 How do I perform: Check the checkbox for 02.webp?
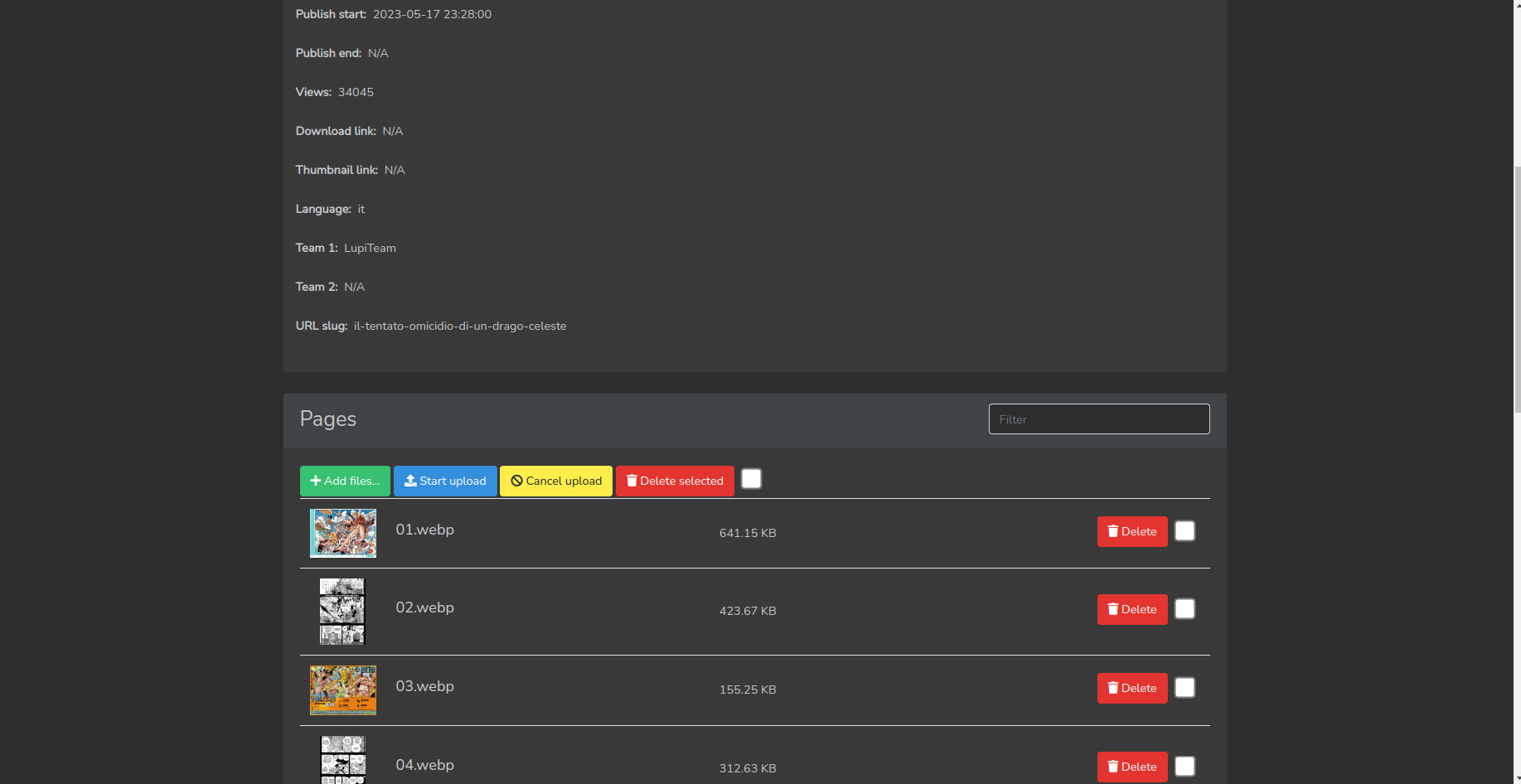click(x=1184, y=608)
